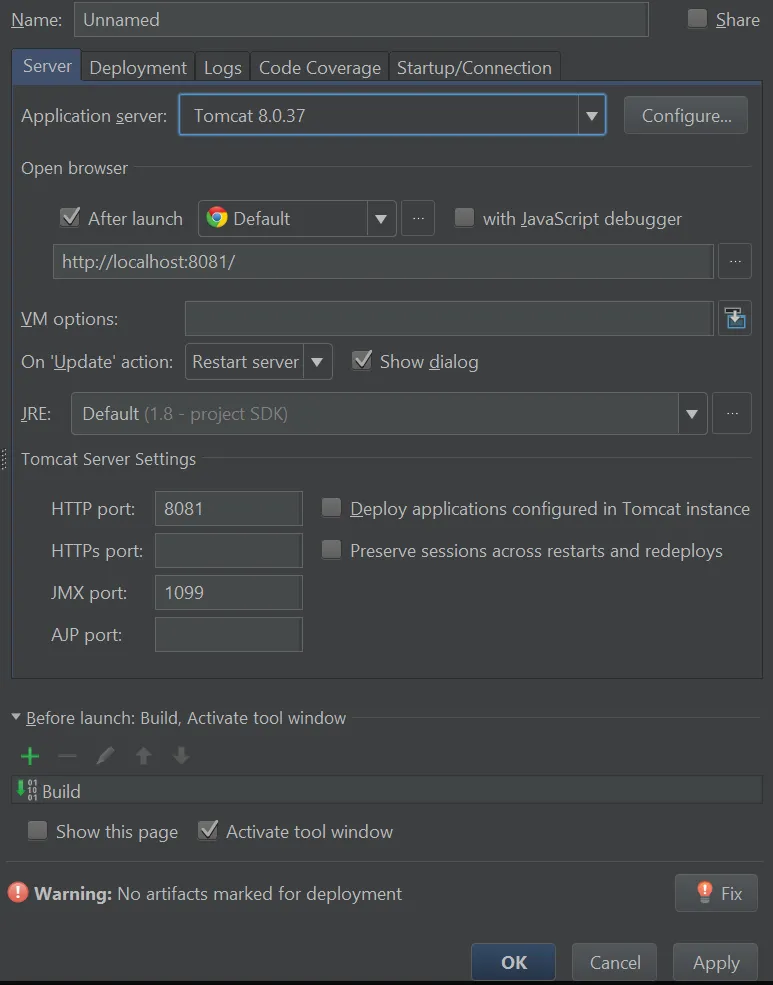Click the OK button

tap(513, 962)
